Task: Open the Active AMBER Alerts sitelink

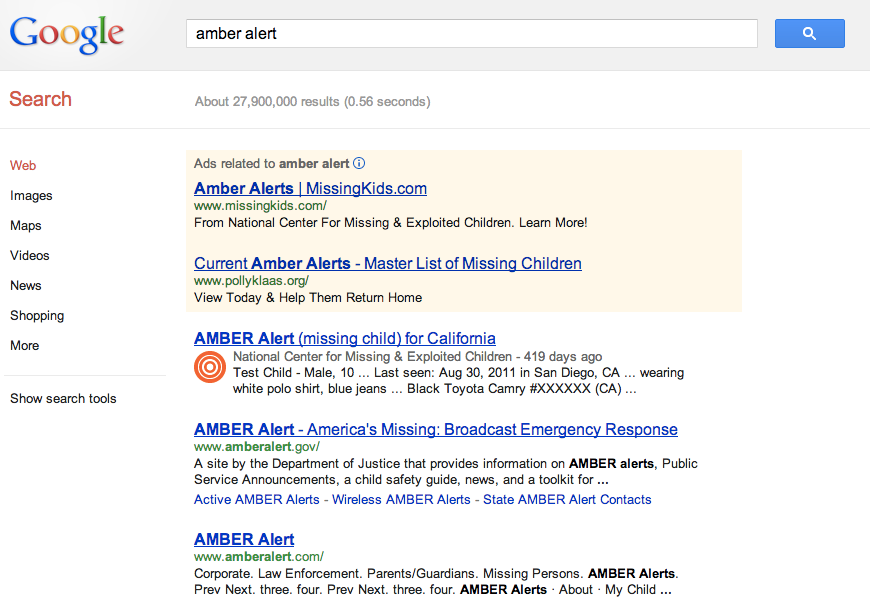Action: tap(256, 500)
